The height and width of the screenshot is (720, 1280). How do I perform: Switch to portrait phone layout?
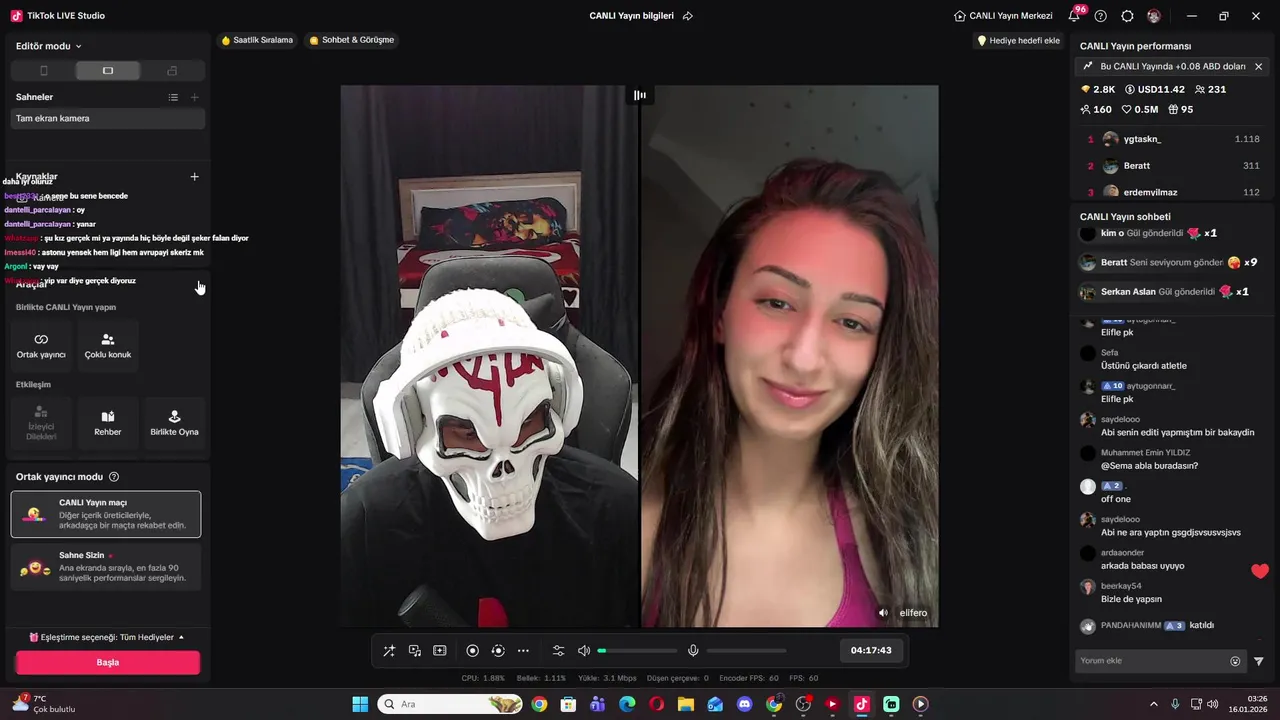coord(43,71)
